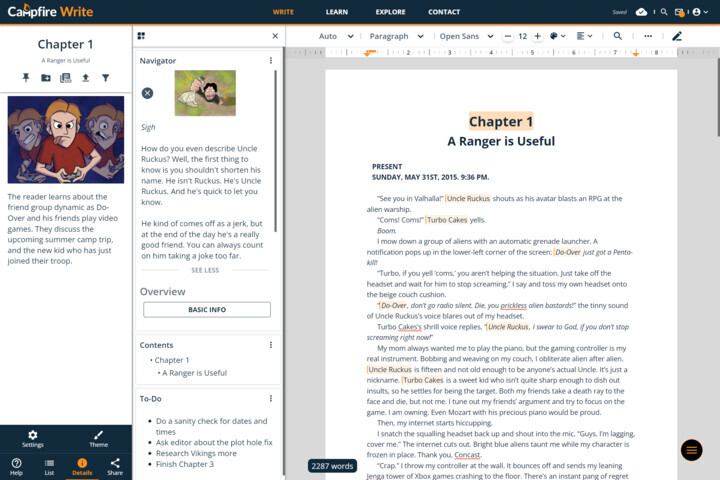Click the Chapter 1 cover illustration
This screenshot has height=480, width=720.
pos(66,140)
